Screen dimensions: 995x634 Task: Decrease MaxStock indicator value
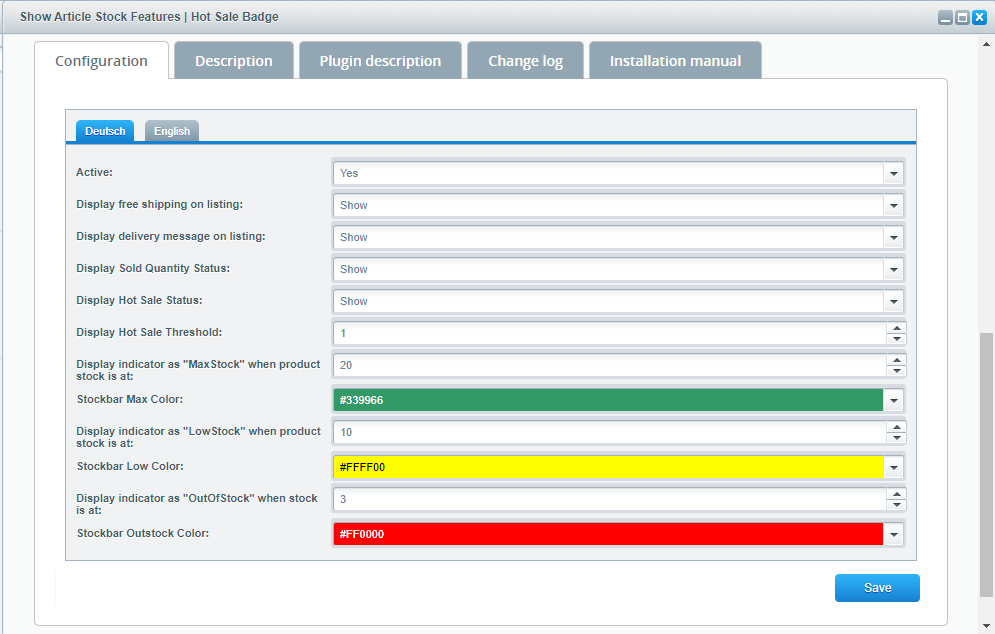click(x=897, y=371)
